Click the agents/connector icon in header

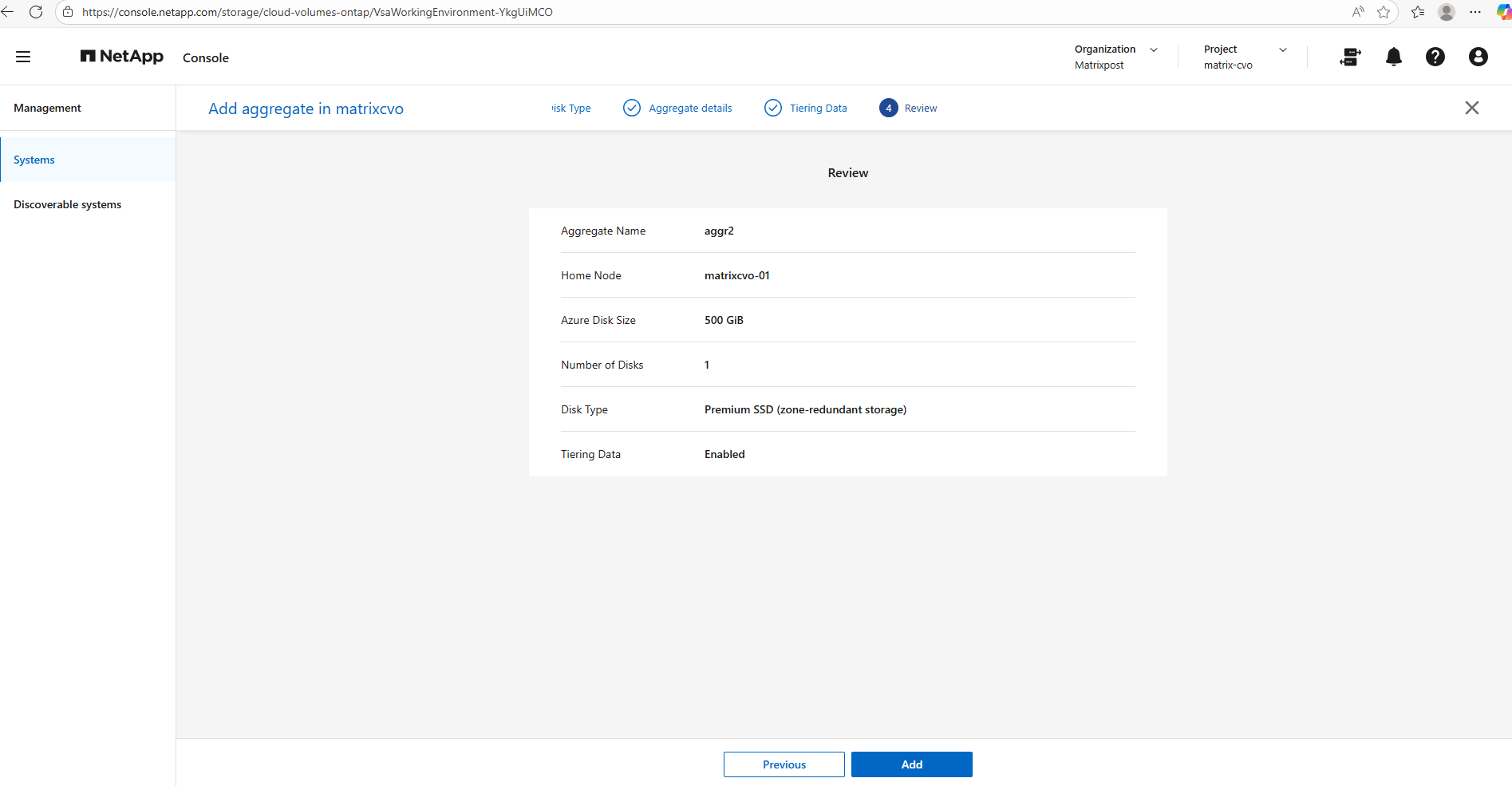(1350, 57)
